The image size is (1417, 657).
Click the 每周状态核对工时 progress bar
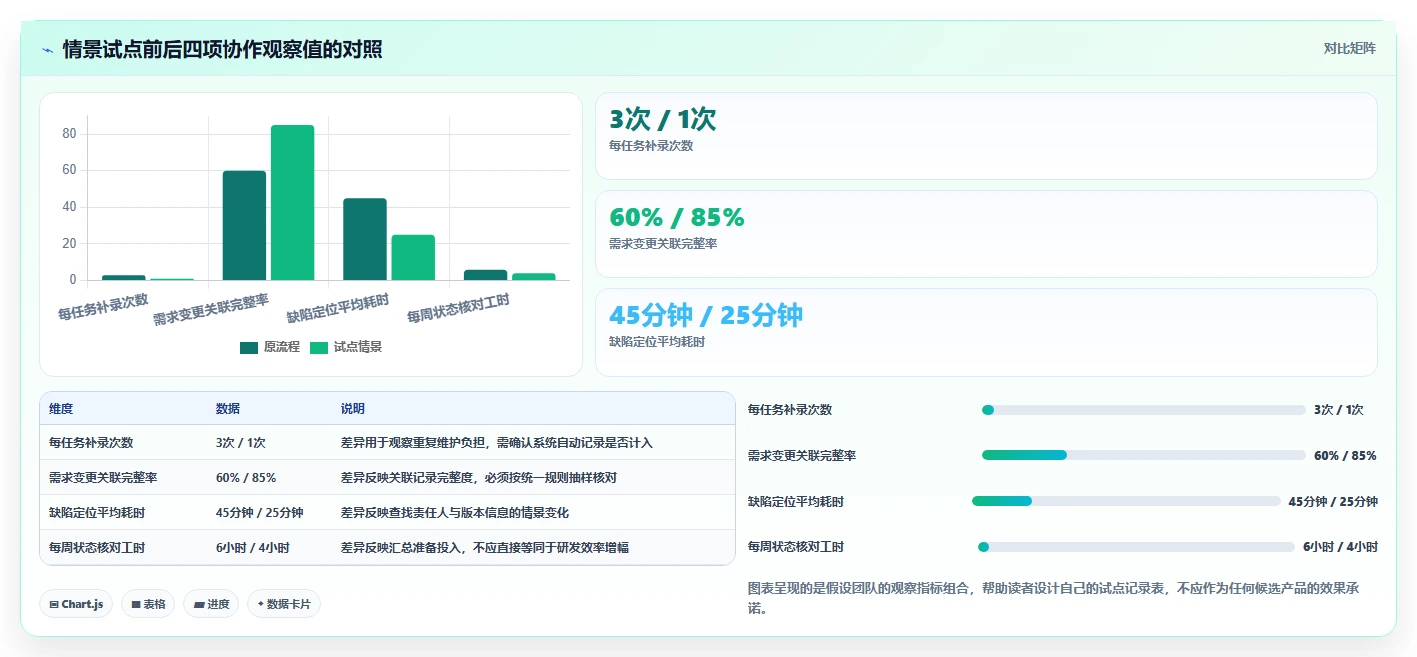click(x=1136, y=548)
